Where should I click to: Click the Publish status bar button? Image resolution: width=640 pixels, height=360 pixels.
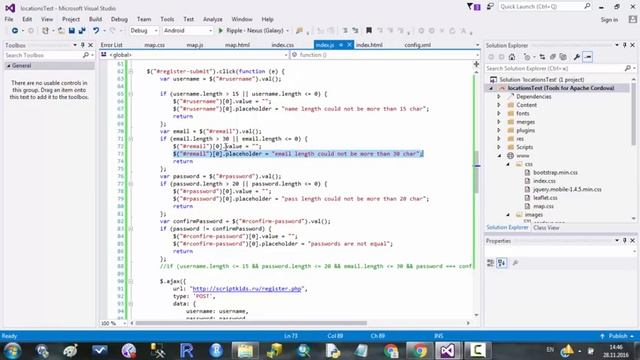click(618, 336)
